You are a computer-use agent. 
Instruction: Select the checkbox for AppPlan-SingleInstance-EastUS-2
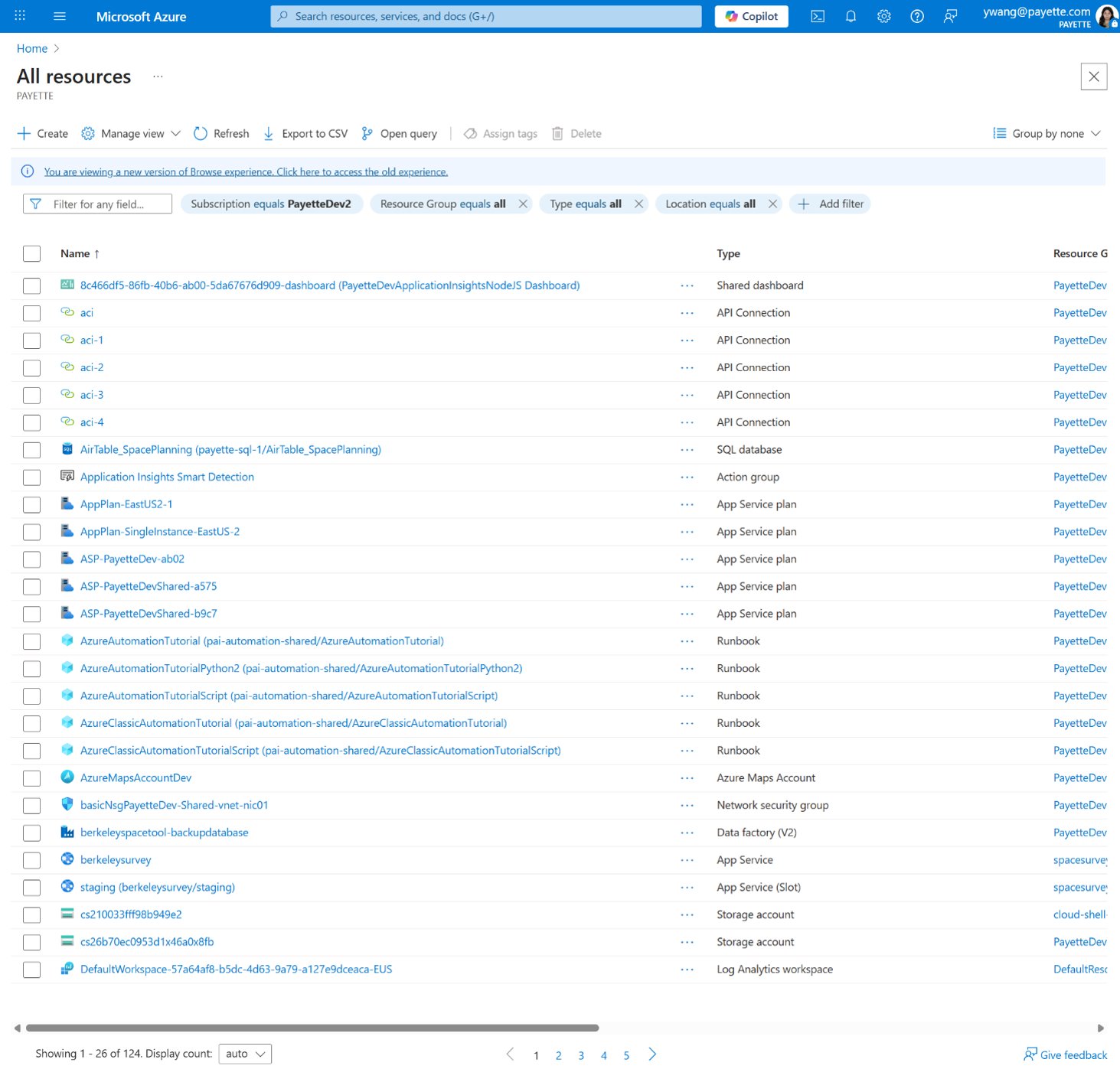tap(31, 532)
